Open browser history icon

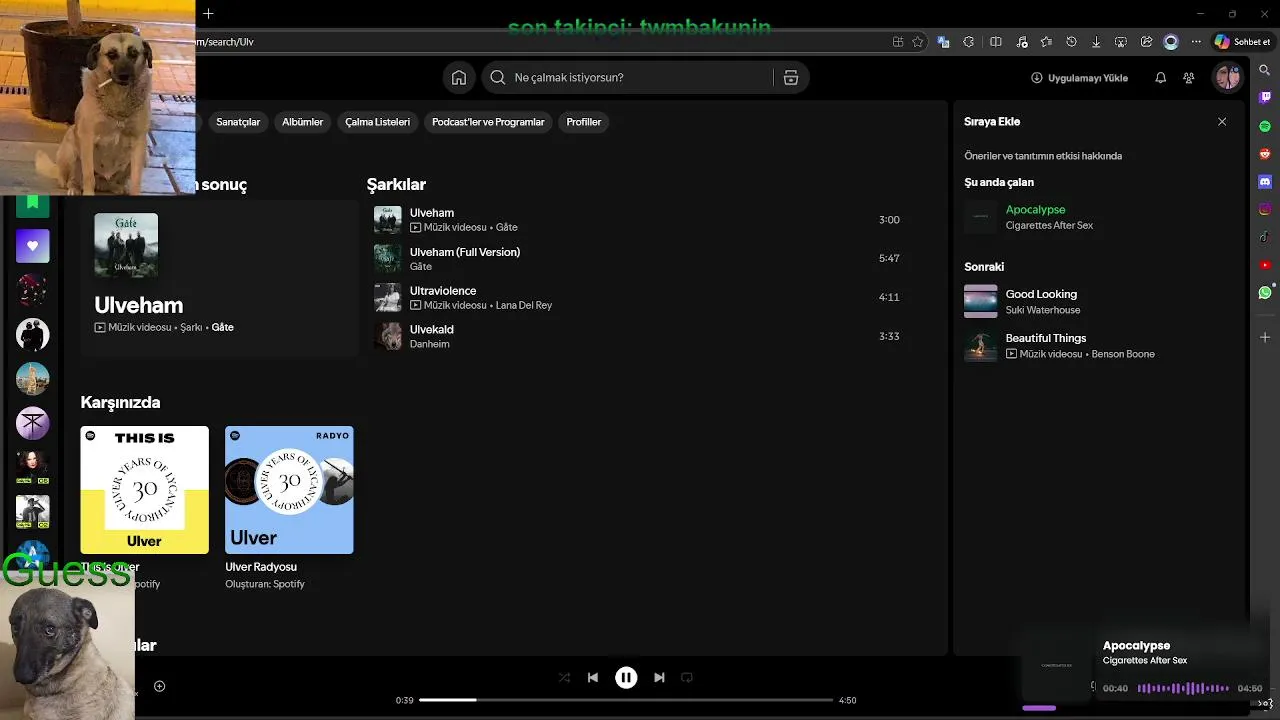(x=1071, y=42)
